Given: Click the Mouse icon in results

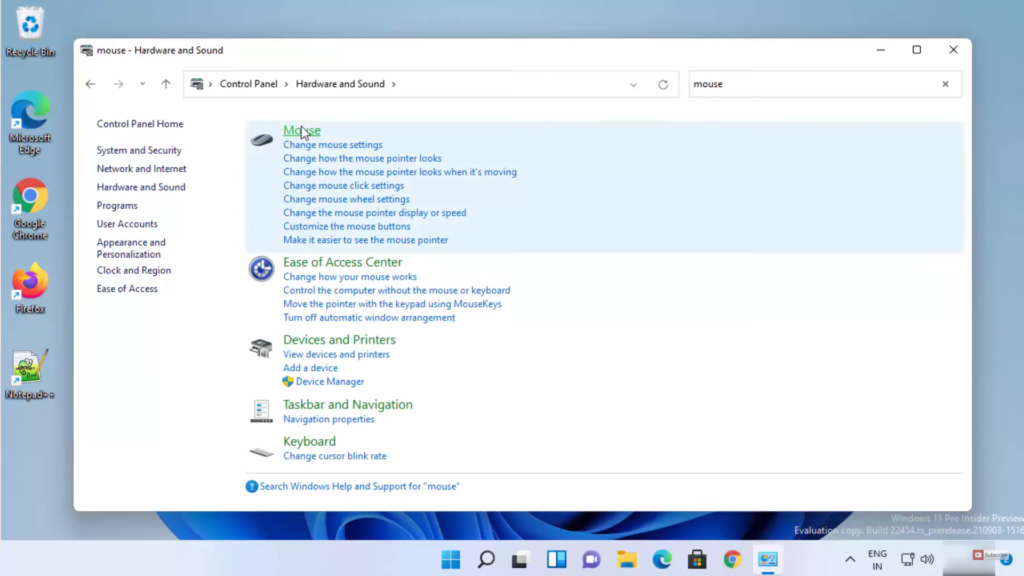Looking at the screenshot, I should (261, 139).
